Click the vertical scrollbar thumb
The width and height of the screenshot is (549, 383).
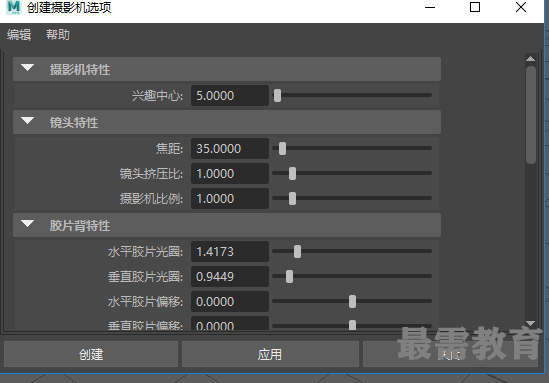coord(531,115)
